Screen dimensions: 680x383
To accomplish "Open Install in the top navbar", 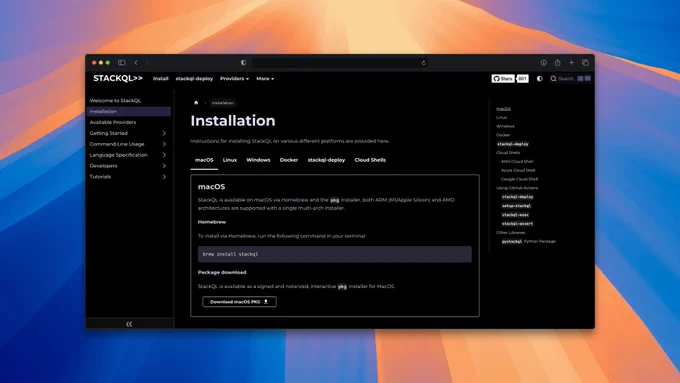I will point(160,79).
